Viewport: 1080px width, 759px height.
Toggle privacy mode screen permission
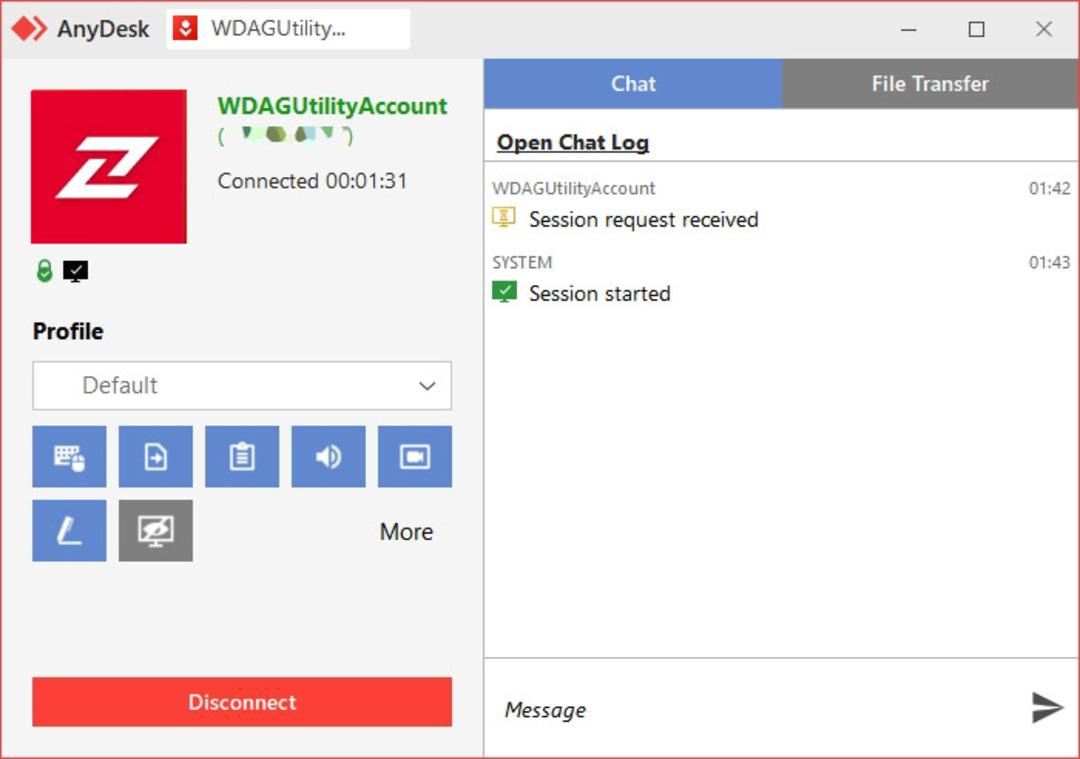(156, 531)
